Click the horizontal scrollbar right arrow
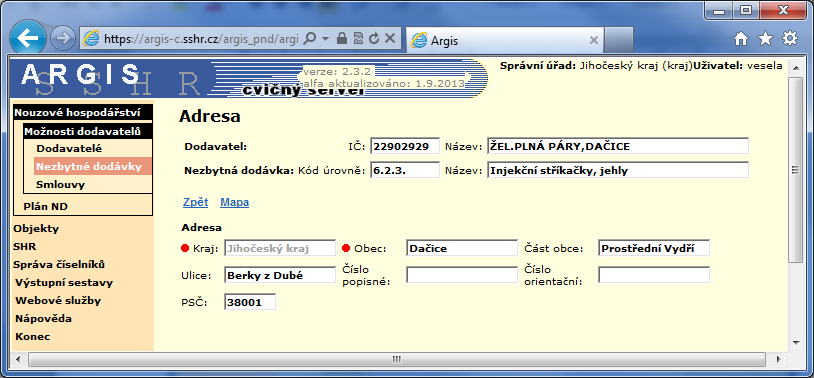This screenshot has width=814, height=378. click(778, 359)
